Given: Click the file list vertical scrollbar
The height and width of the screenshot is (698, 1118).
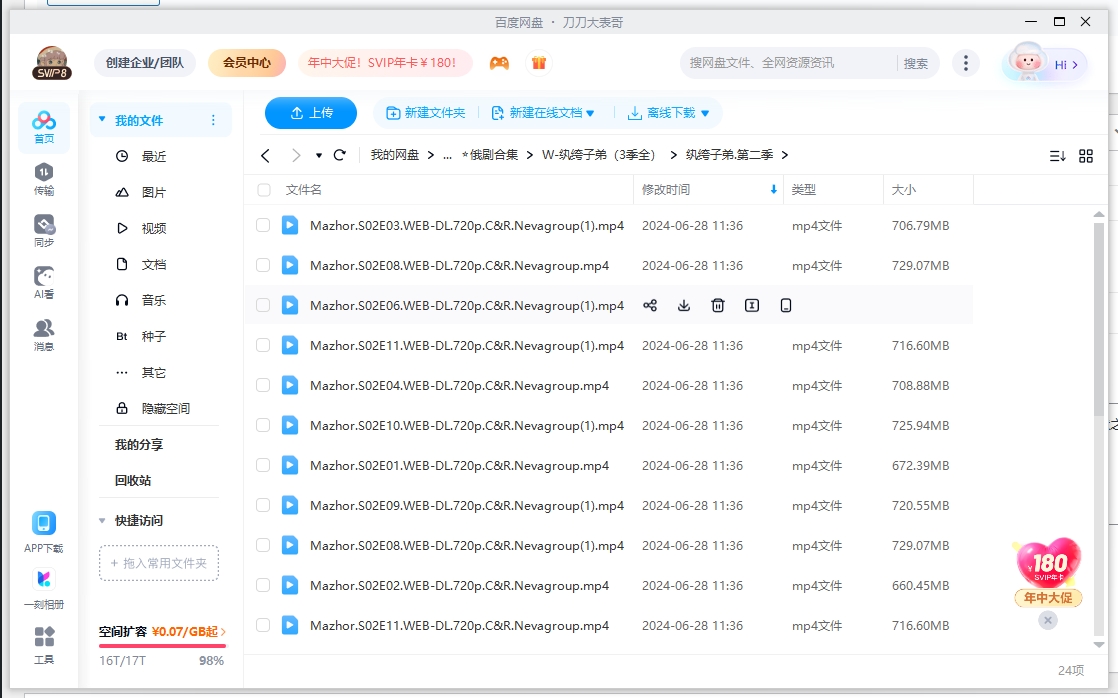Looking at the screenshot, I should point(1099,319).
